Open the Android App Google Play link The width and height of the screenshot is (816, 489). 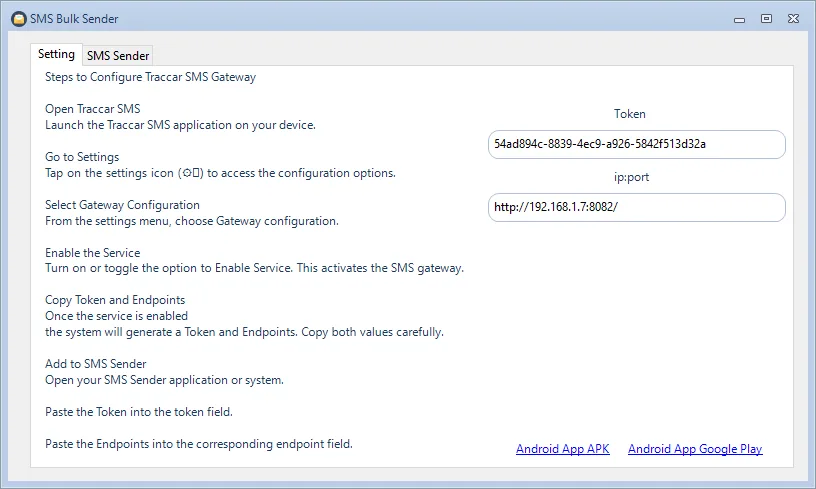click(695, 449)
